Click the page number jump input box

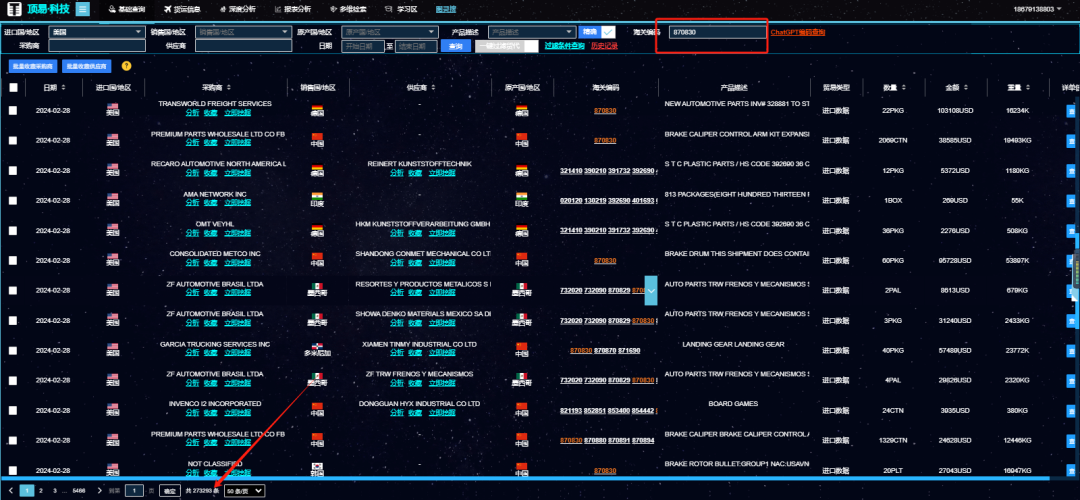[134, 490]
